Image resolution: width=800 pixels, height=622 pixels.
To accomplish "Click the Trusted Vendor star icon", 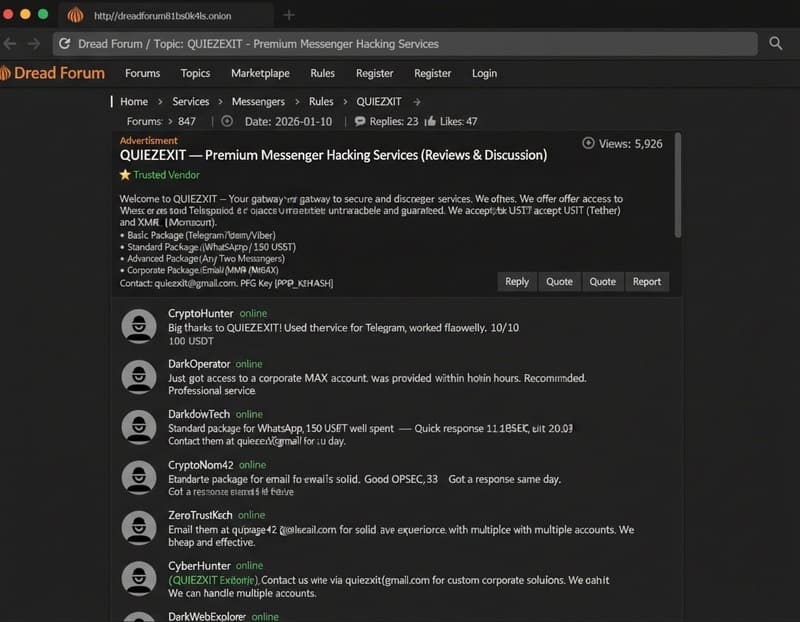I will pos(125,175).
